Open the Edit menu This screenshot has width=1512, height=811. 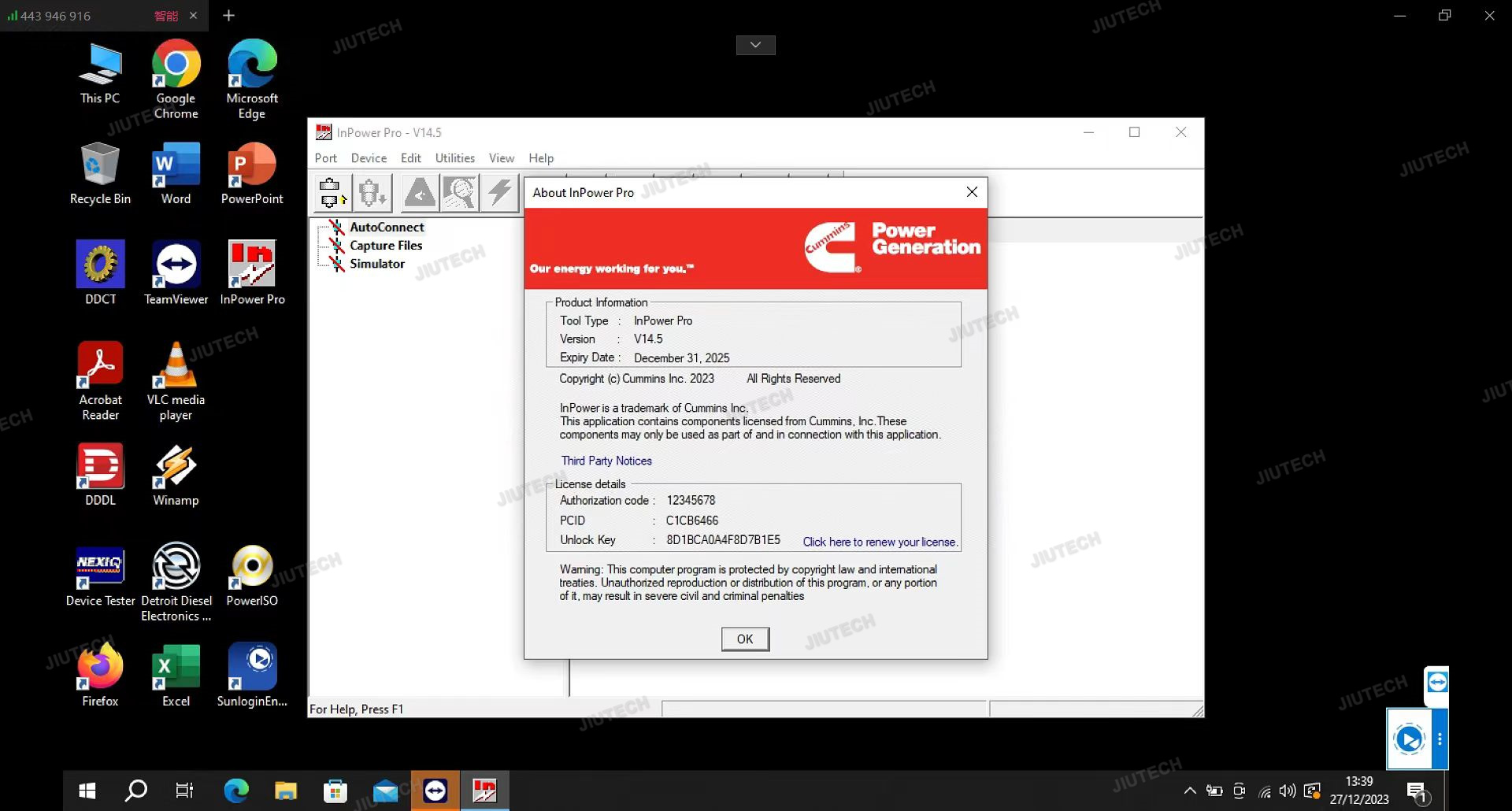tap(411, 158)
